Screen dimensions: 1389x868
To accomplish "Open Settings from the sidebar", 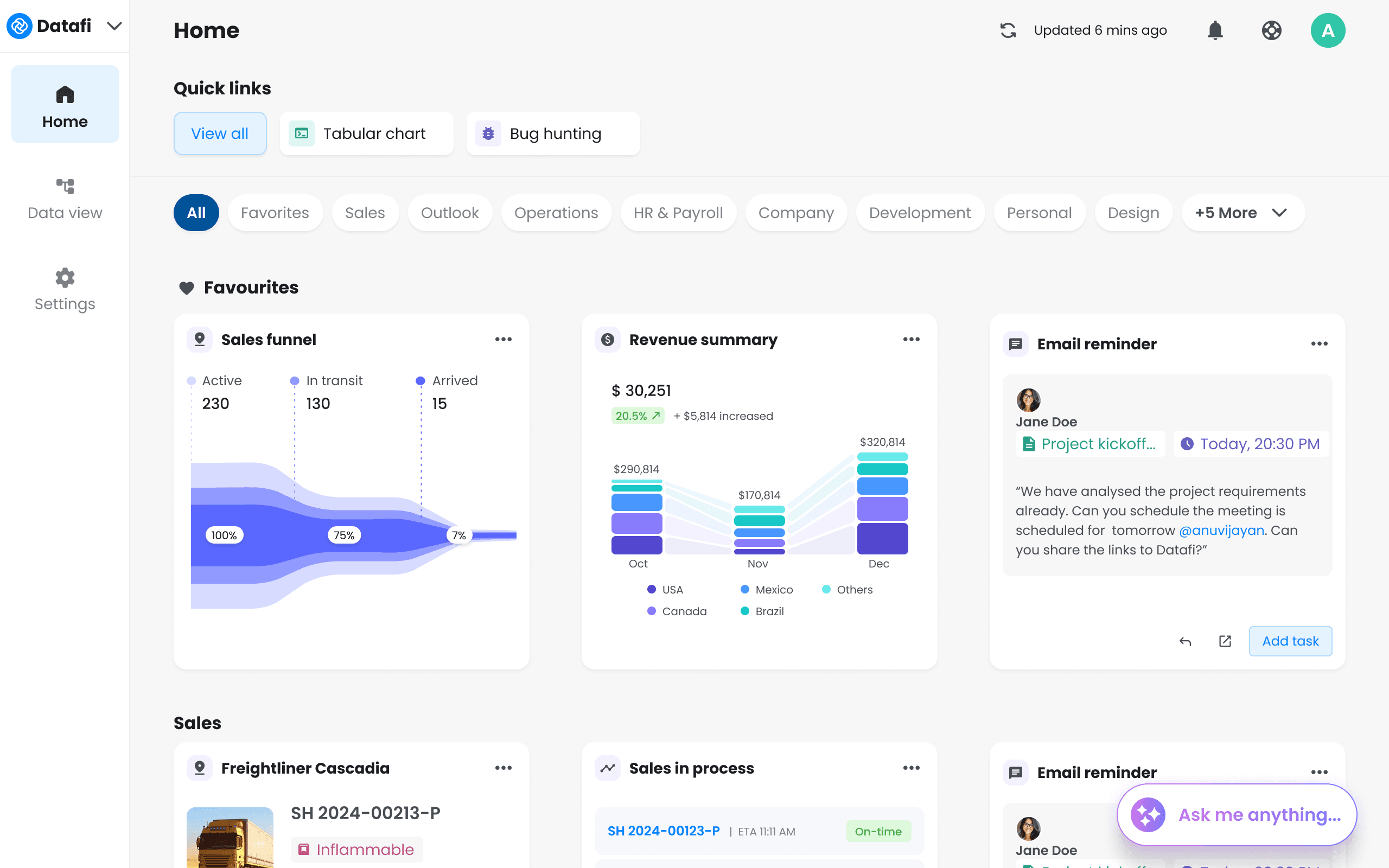I will [65, 290].
